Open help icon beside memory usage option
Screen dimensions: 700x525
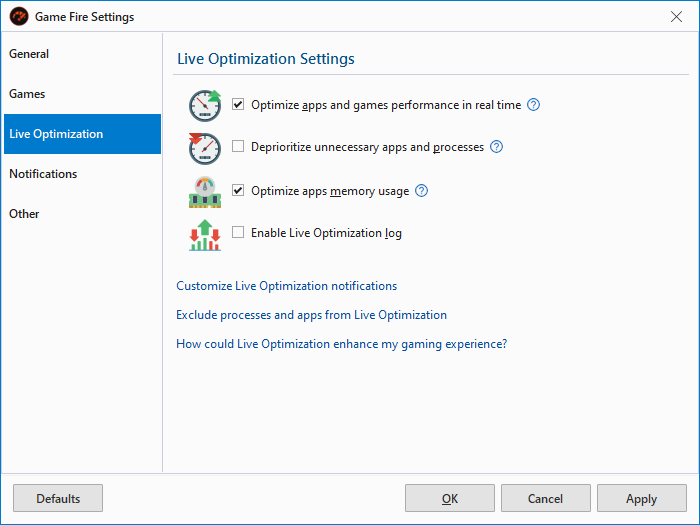click(421, 191)
